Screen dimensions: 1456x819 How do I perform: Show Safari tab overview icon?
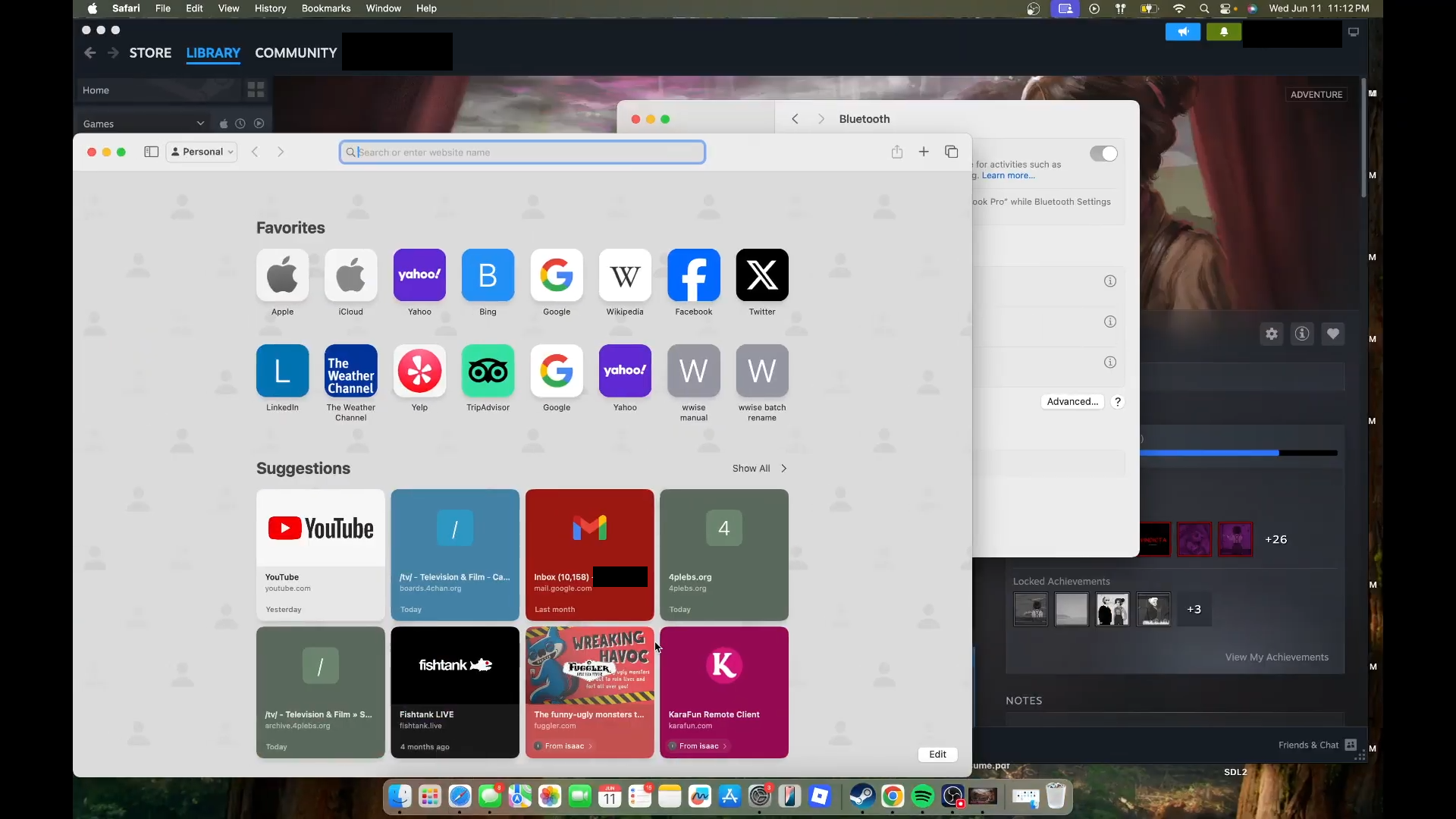click(951, 152)
